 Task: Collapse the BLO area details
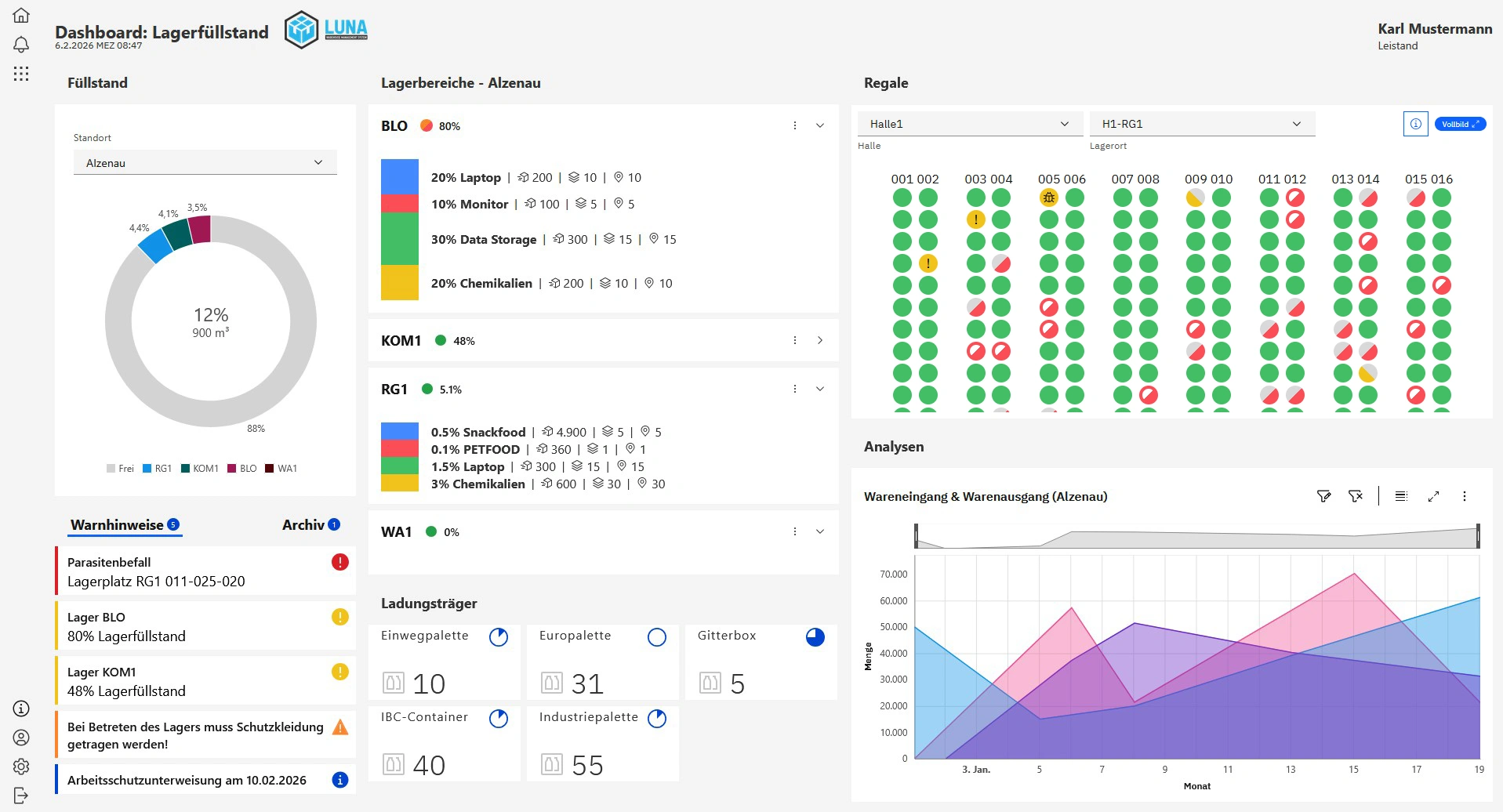820,125
